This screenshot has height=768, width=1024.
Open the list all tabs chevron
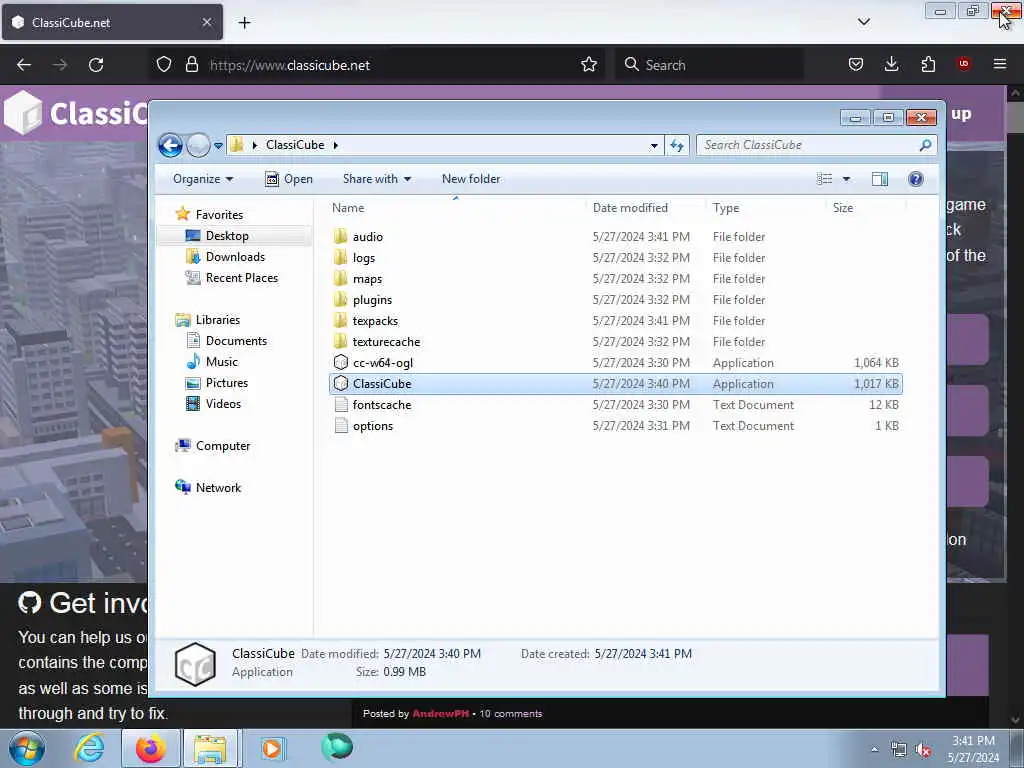tap(863, 22)
